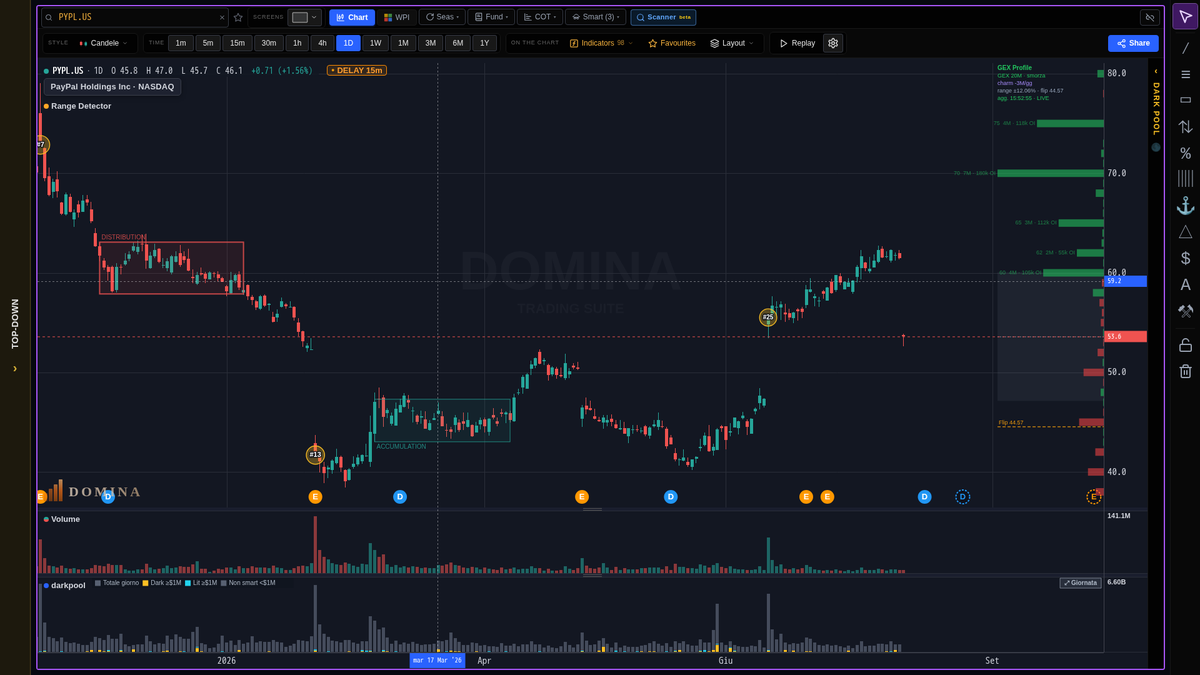
Task: Select the anchor tool
Action: pos(1185,205)
